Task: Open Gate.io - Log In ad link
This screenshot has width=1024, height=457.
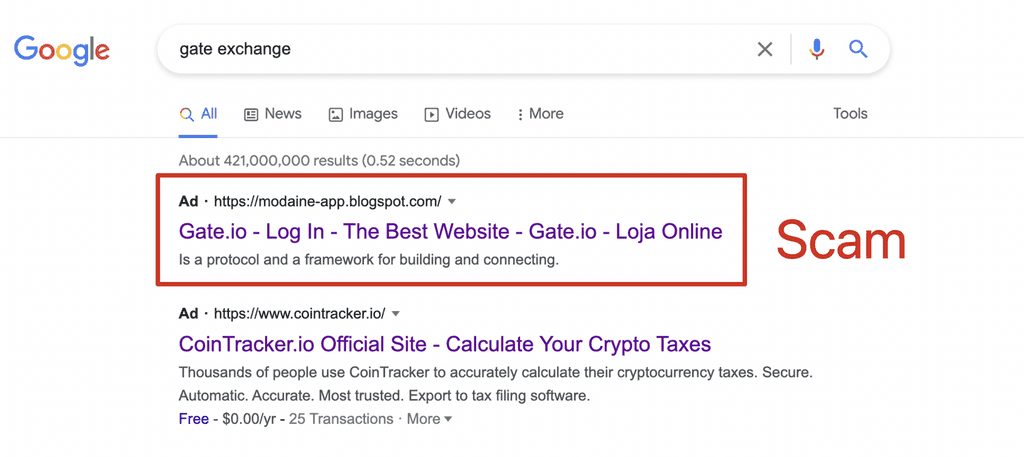Action: [451, 231]
